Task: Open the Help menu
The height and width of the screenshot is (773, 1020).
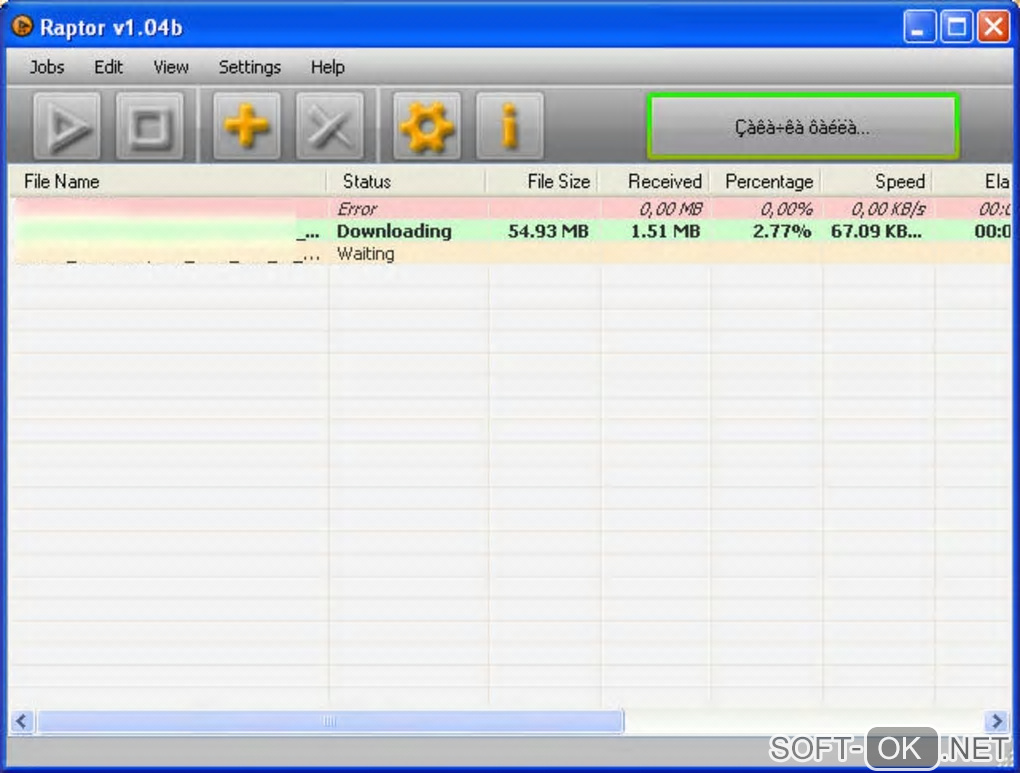Action: tap(327, 67)
